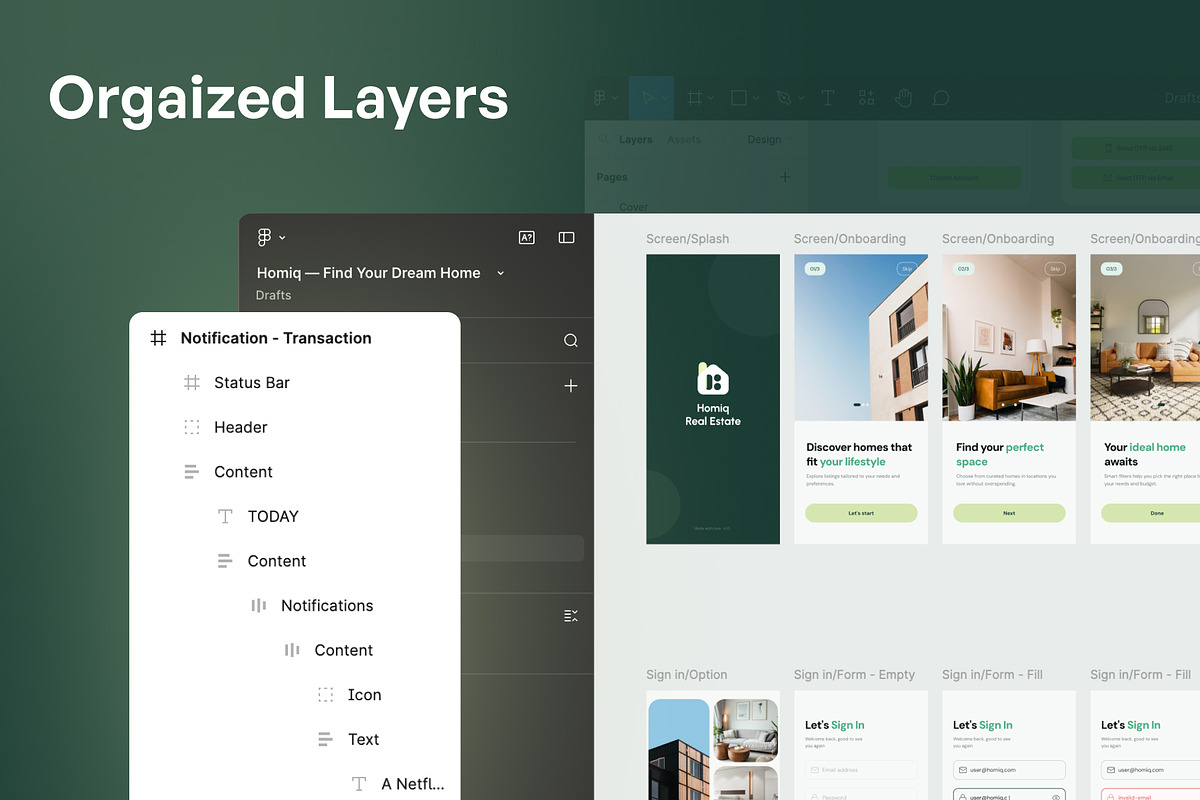Open the Pen tool dropdown chevron
The image size is (1200, 800).
pos(801,98)
